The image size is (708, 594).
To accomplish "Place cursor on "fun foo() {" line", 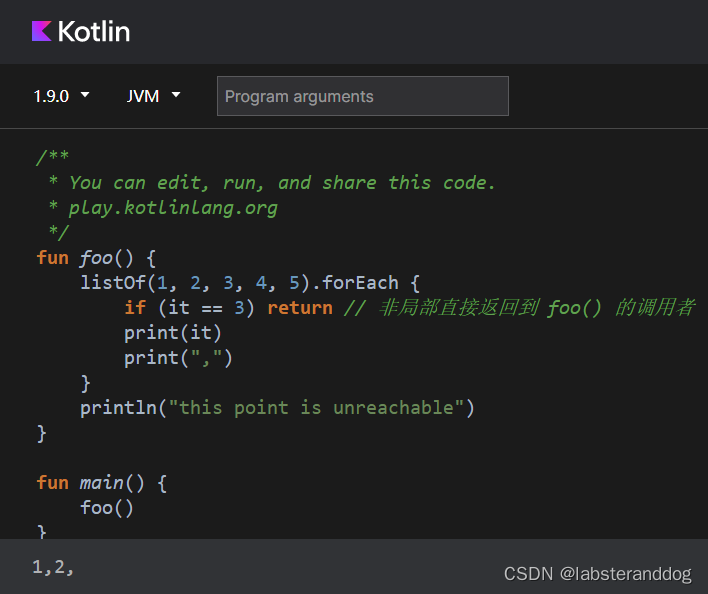I will click(x=96, y=258).
